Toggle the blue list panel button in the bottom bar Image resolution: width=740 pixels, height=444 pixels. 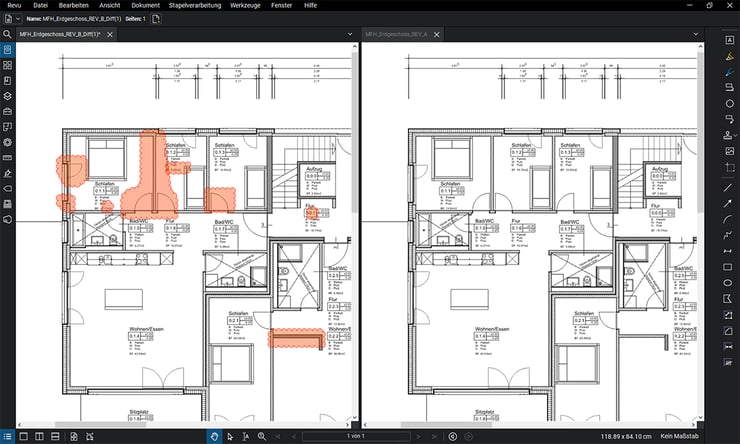point(7,436)
